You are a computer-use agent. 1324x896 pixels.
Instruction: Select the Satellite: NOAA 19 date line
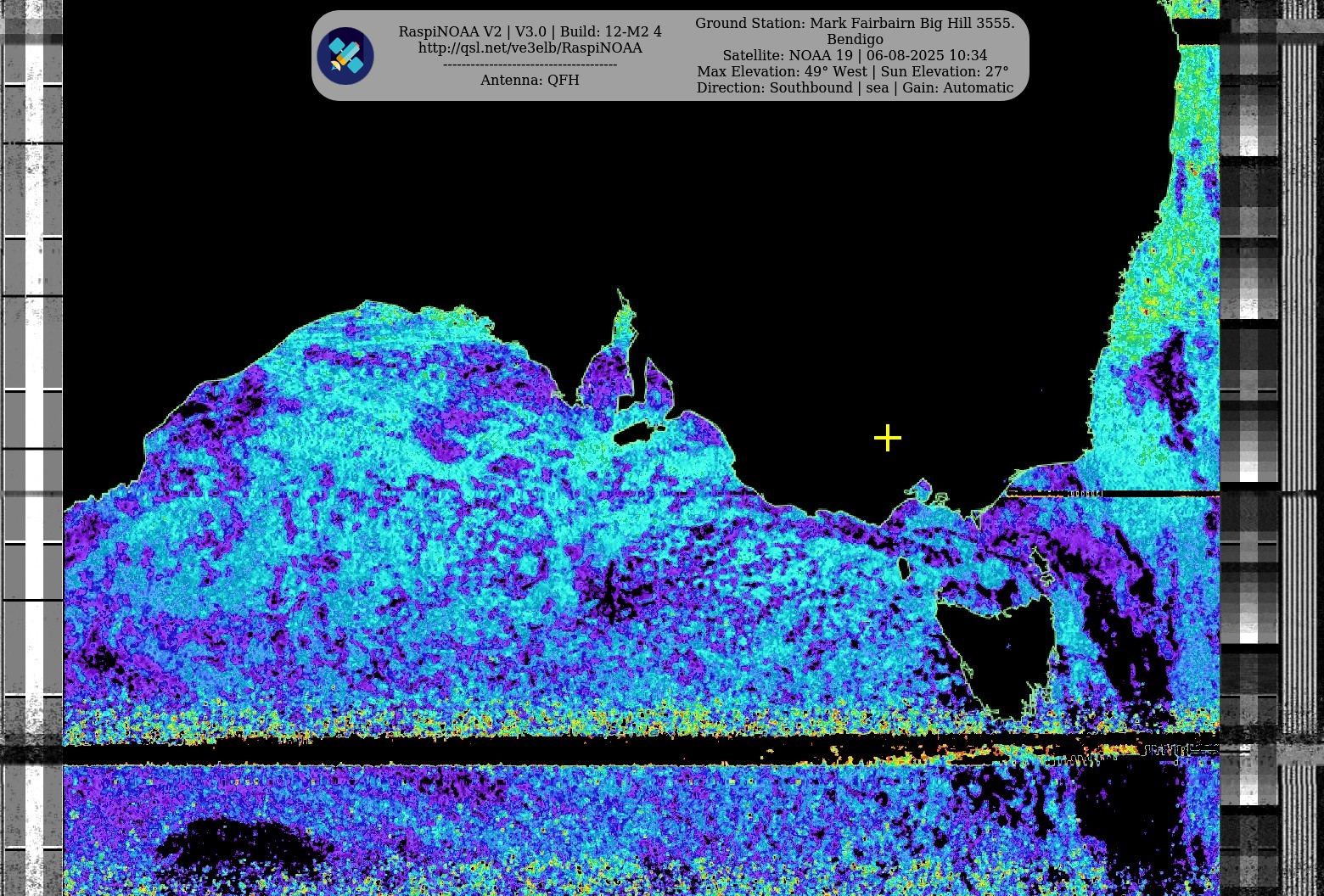pos(854,55)
